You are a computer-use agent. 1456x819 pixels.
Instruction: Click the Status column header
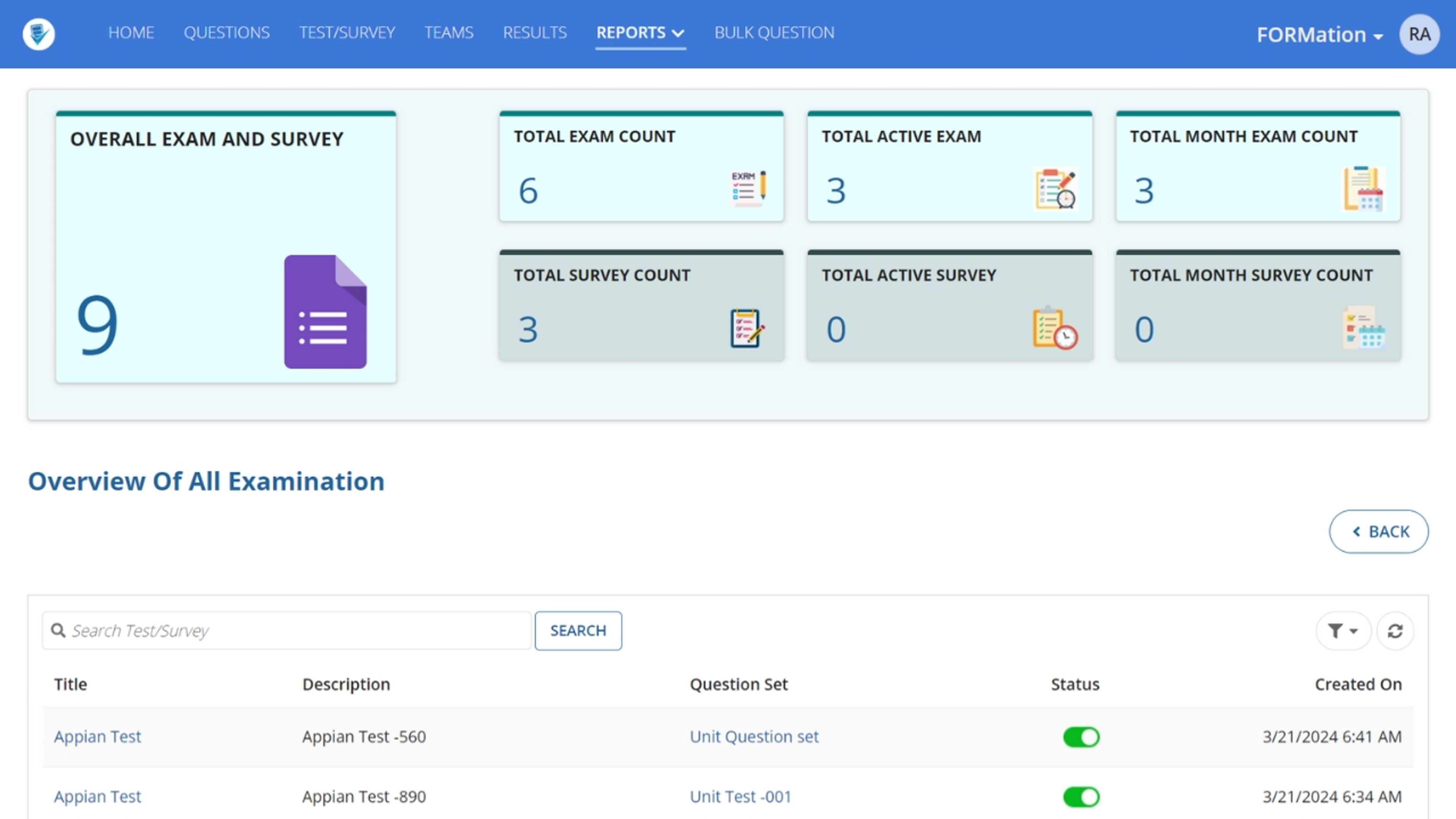[x=1075, y=684]
